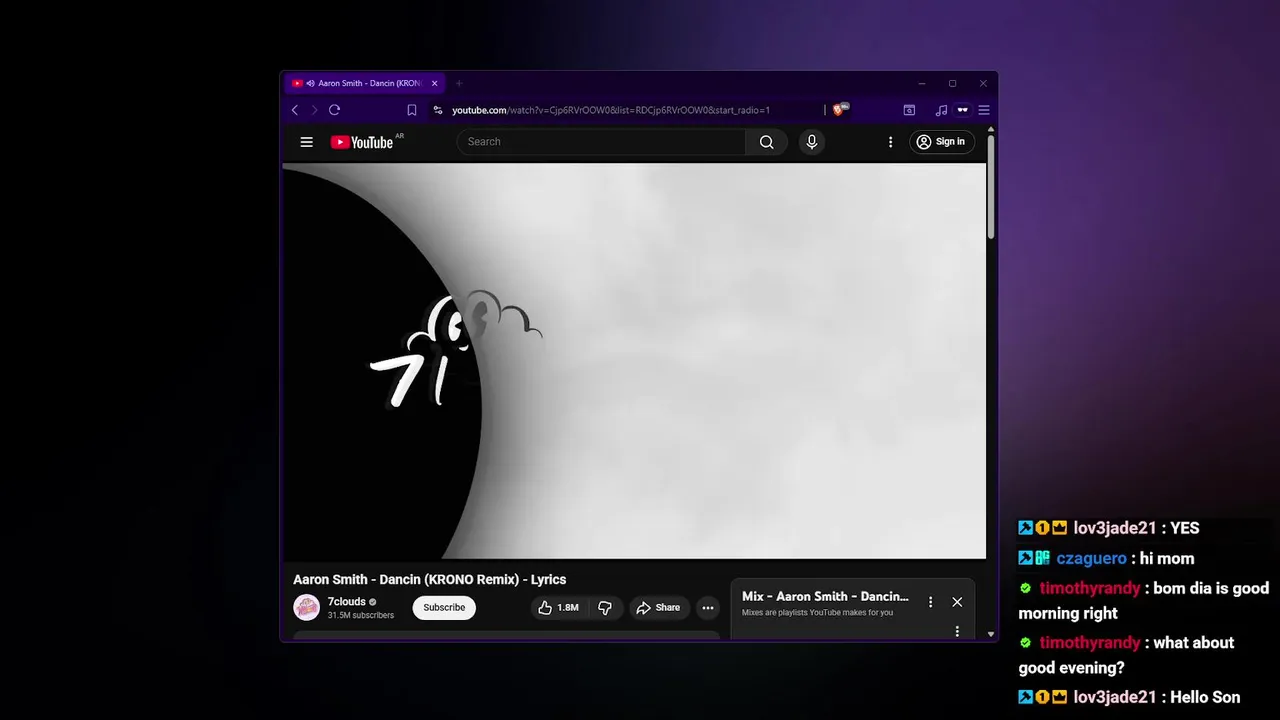1280x720 pixels.
Task: Click the page vertical scrollbar thumb
Action: click(x=991, y=187)
